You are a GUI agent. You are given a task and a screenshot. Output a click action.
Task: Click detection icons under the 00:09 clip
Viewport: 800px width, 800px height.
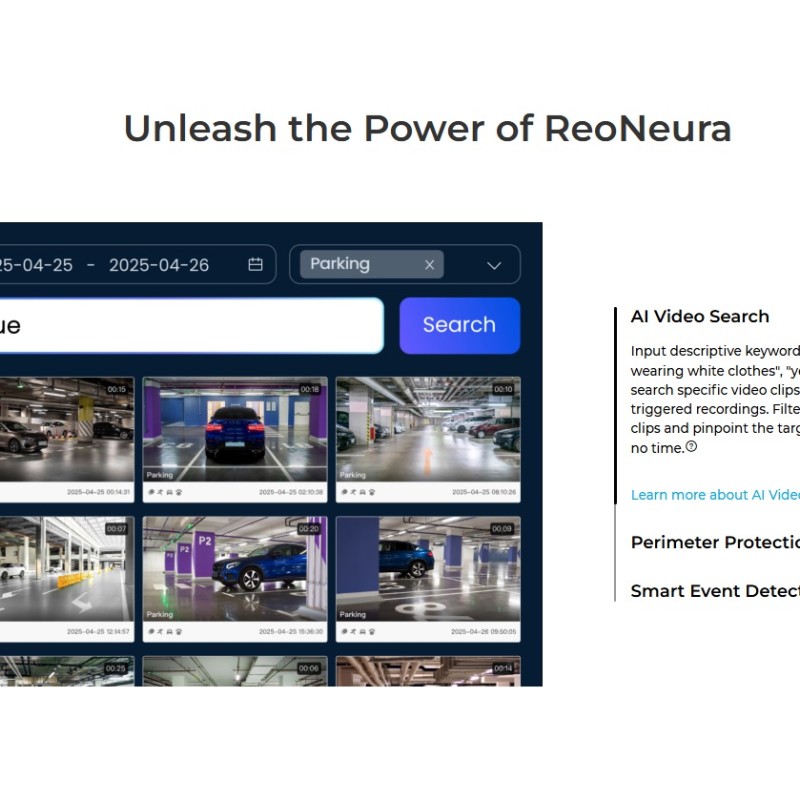351,632
